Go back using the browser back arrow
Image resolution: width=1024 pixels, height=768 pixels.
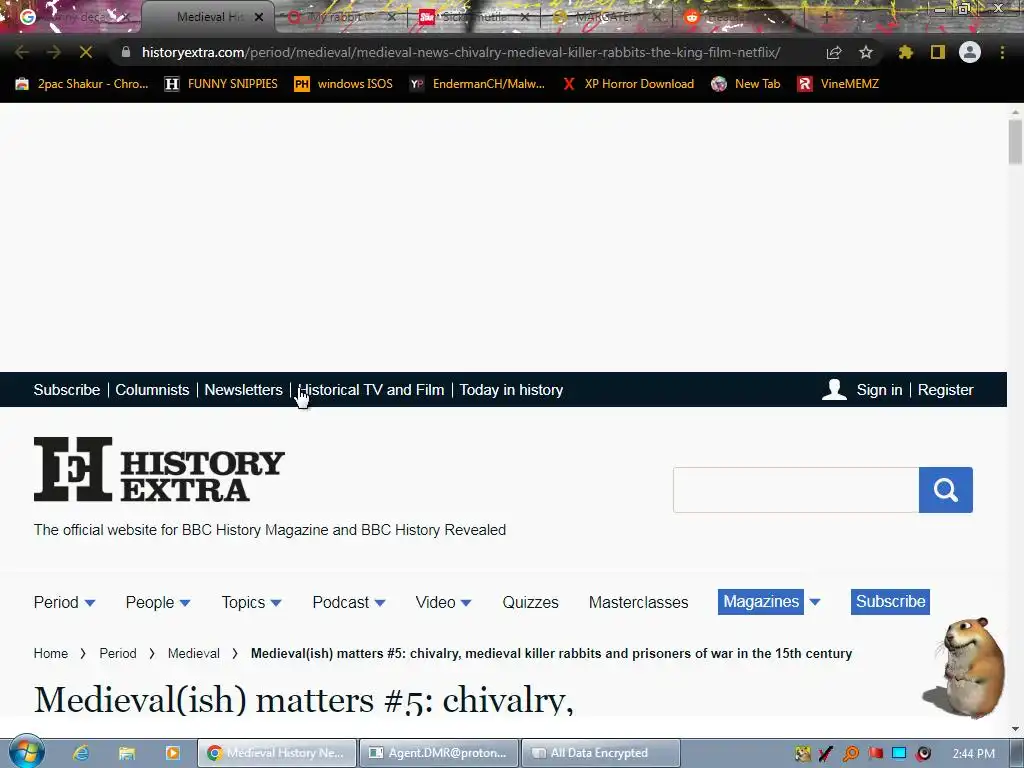click(22, 52)
